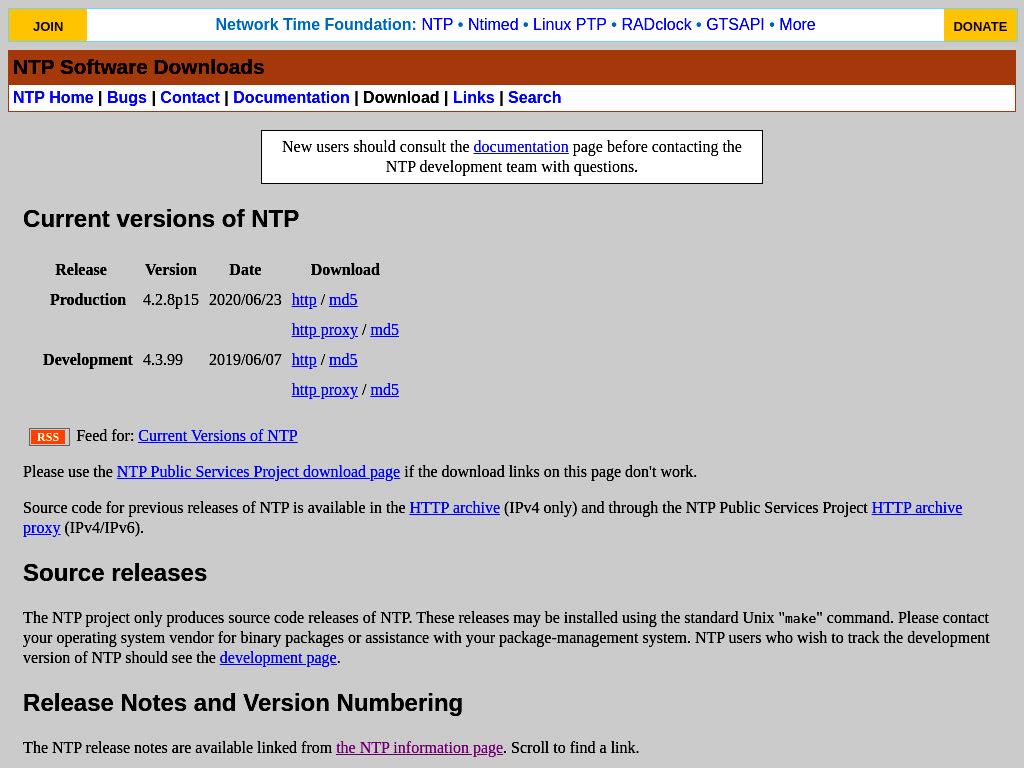The height and width of the screenshot is (768, 1024).
Task: Open the NTP information page link
Action: click(x=419, y=748)
